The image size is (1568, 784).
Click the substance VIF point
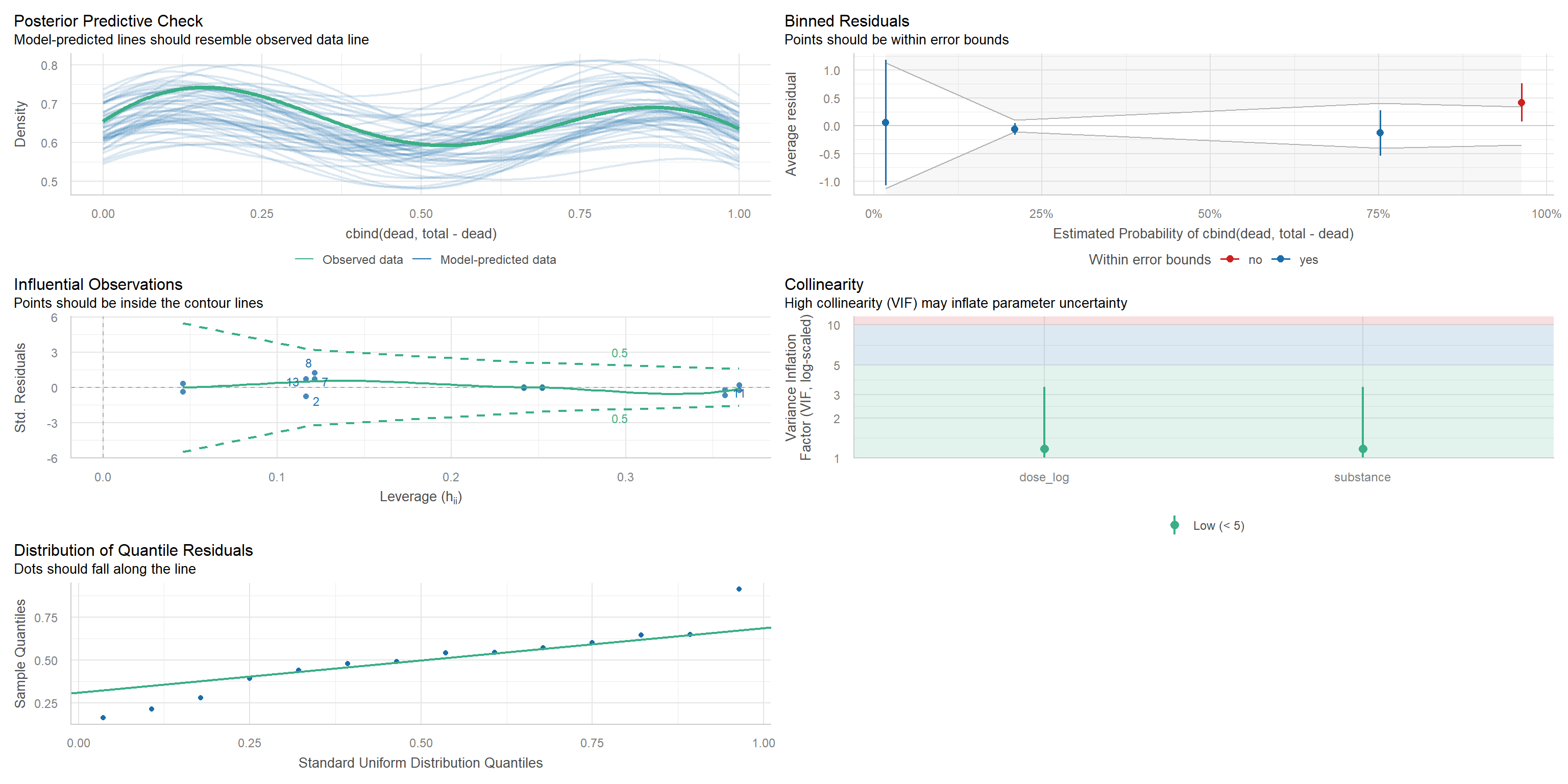pyautogui.click(x=1362, y=449)
